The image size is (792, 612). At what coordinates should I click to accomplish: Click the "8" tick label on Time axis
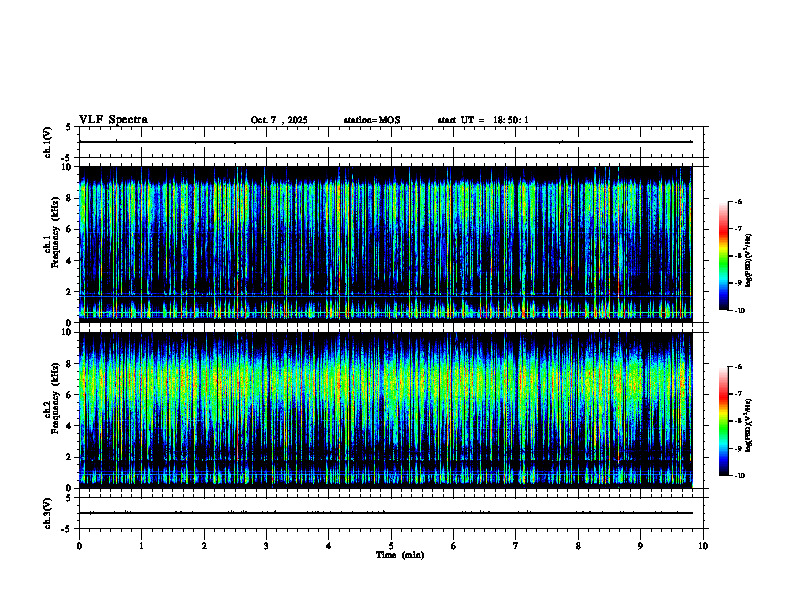578,546
